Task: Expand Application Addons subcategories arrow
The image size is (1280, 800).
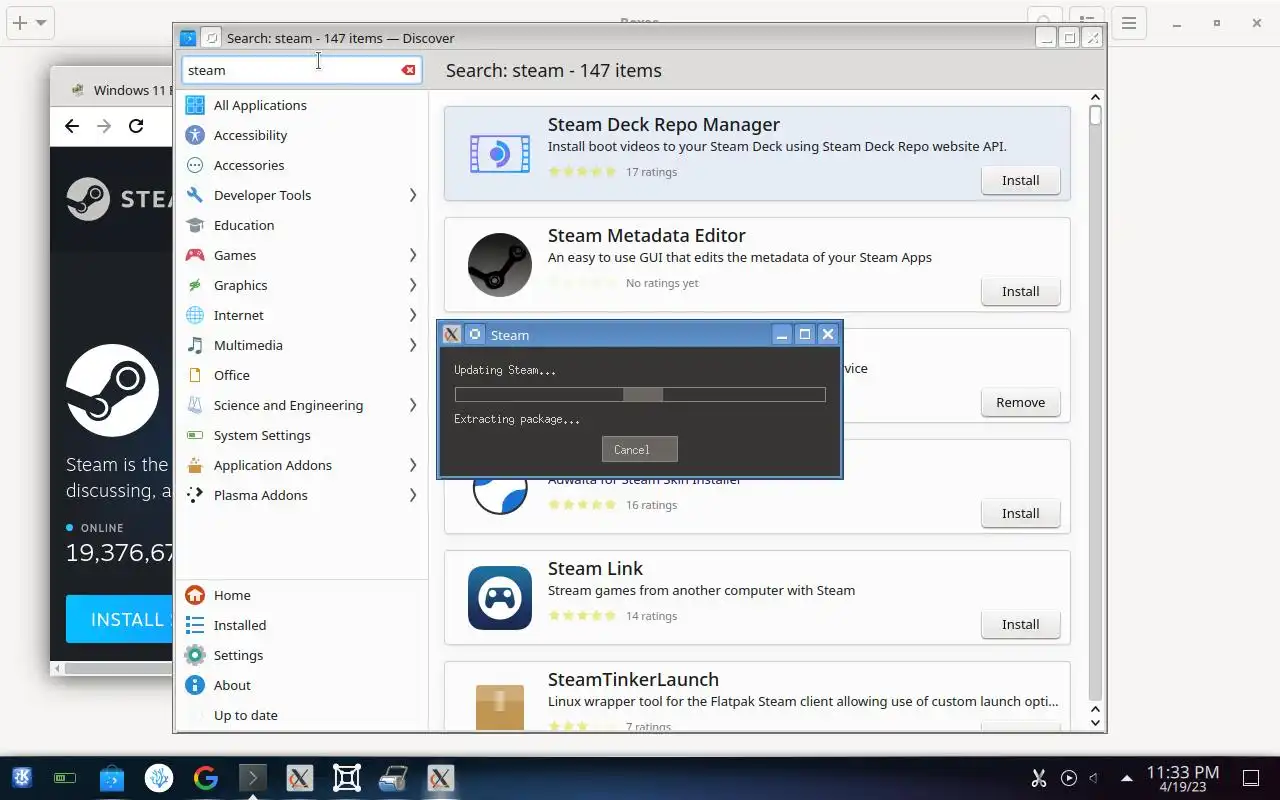Action: (412, 465)
